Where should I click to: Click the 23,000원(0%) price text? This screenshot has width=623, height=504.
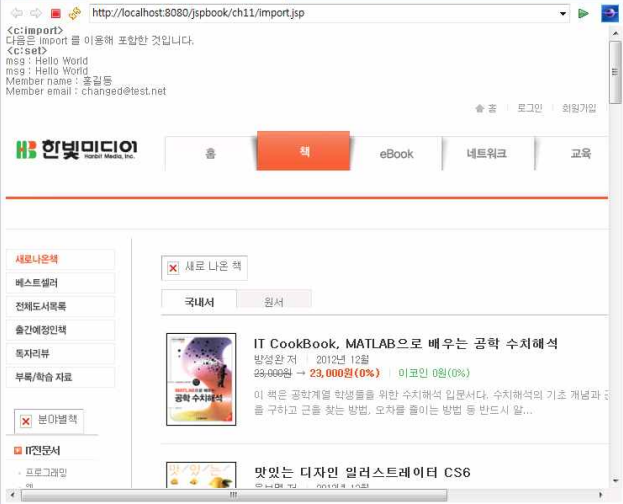345,373
